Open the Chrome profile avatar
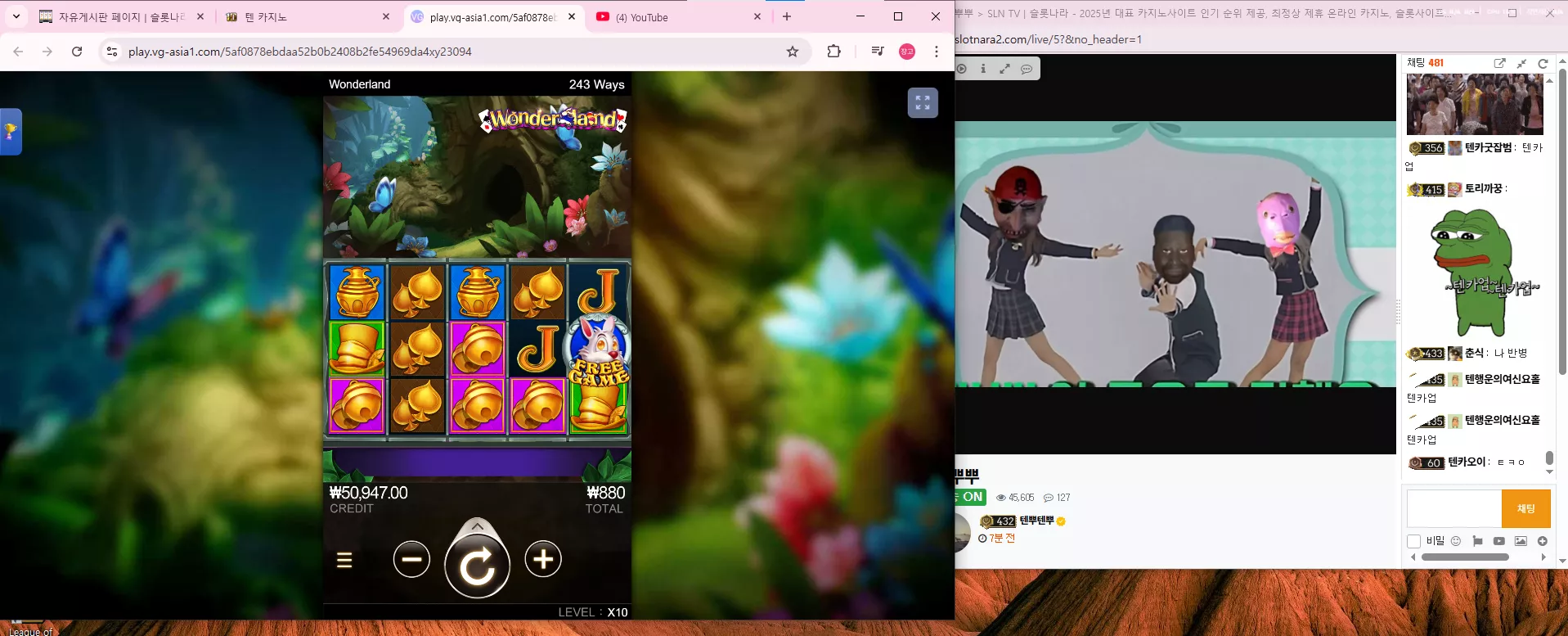Viewport: 1568px width, 636px height. click(x=907, y=52)
